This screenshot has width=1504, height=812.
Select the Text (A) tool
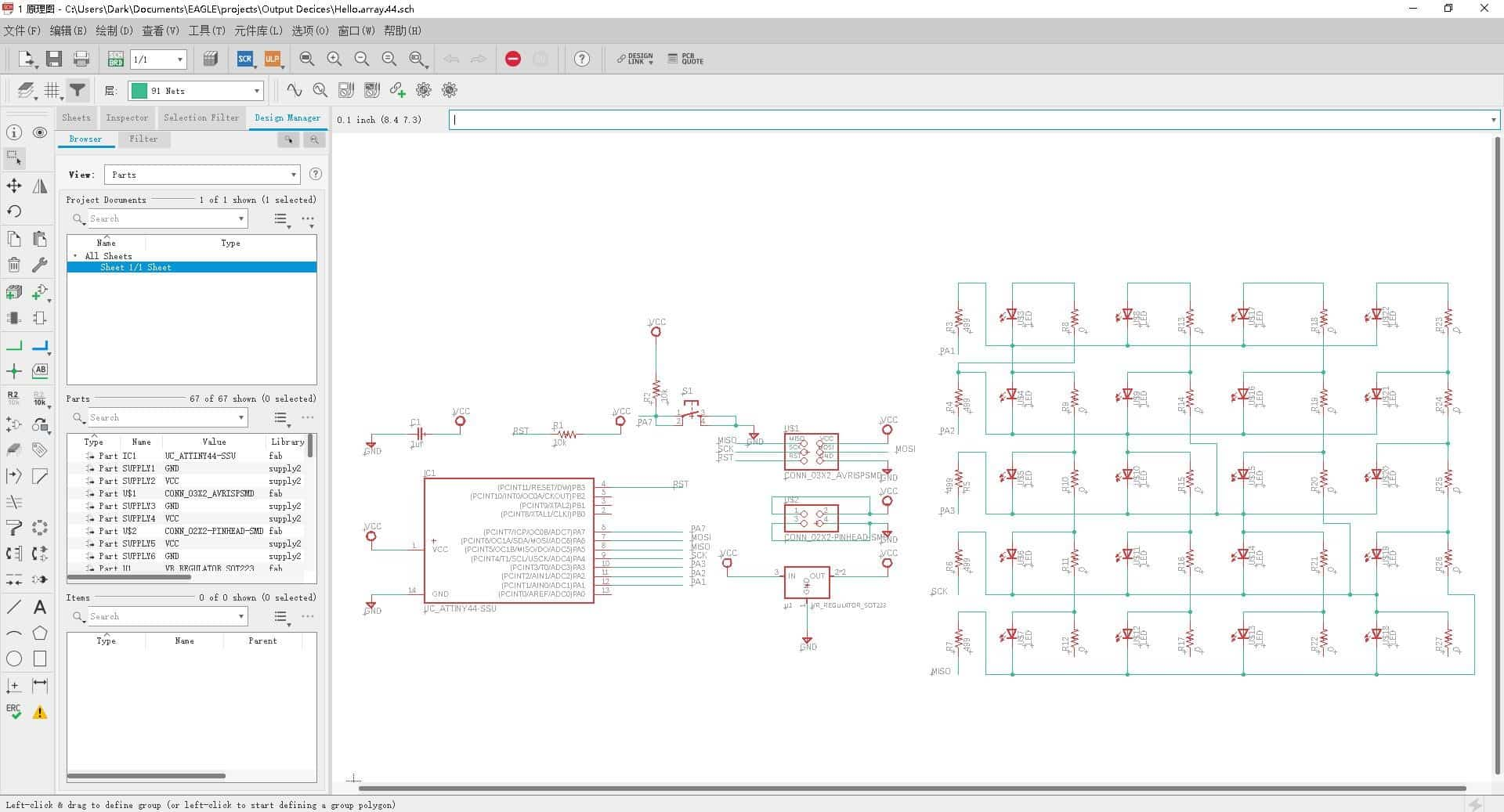tap(40, 607)
